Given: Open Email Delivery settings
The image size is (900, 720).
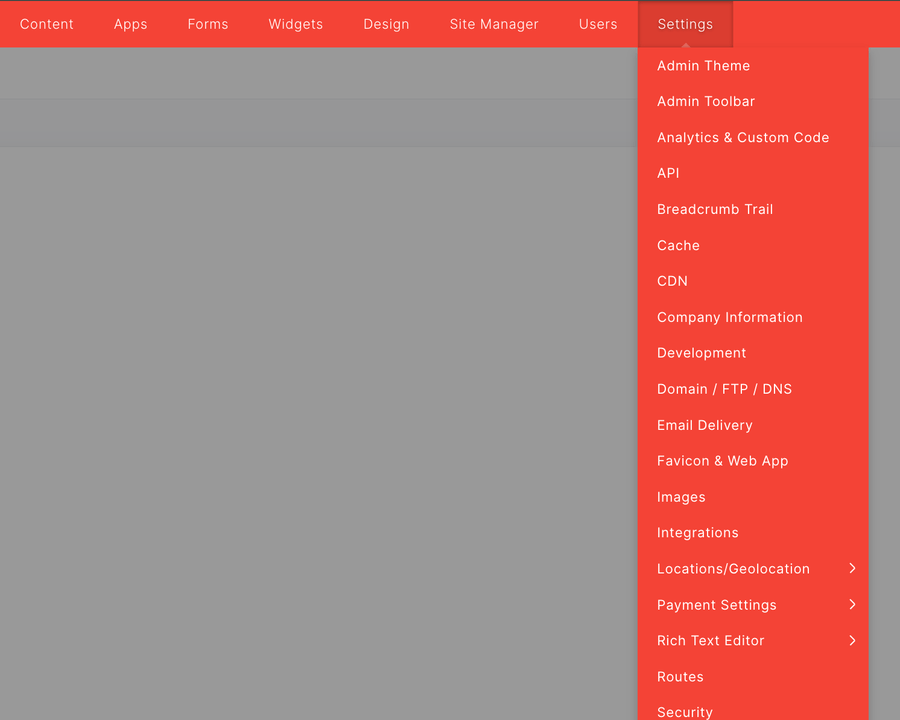Looking at the screenshot, I should (x=753, y=425).
